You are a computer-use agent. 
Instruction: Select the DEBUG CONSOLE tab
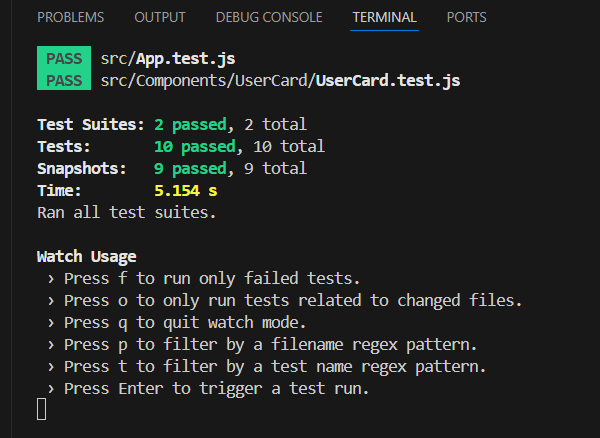(269, 17)
